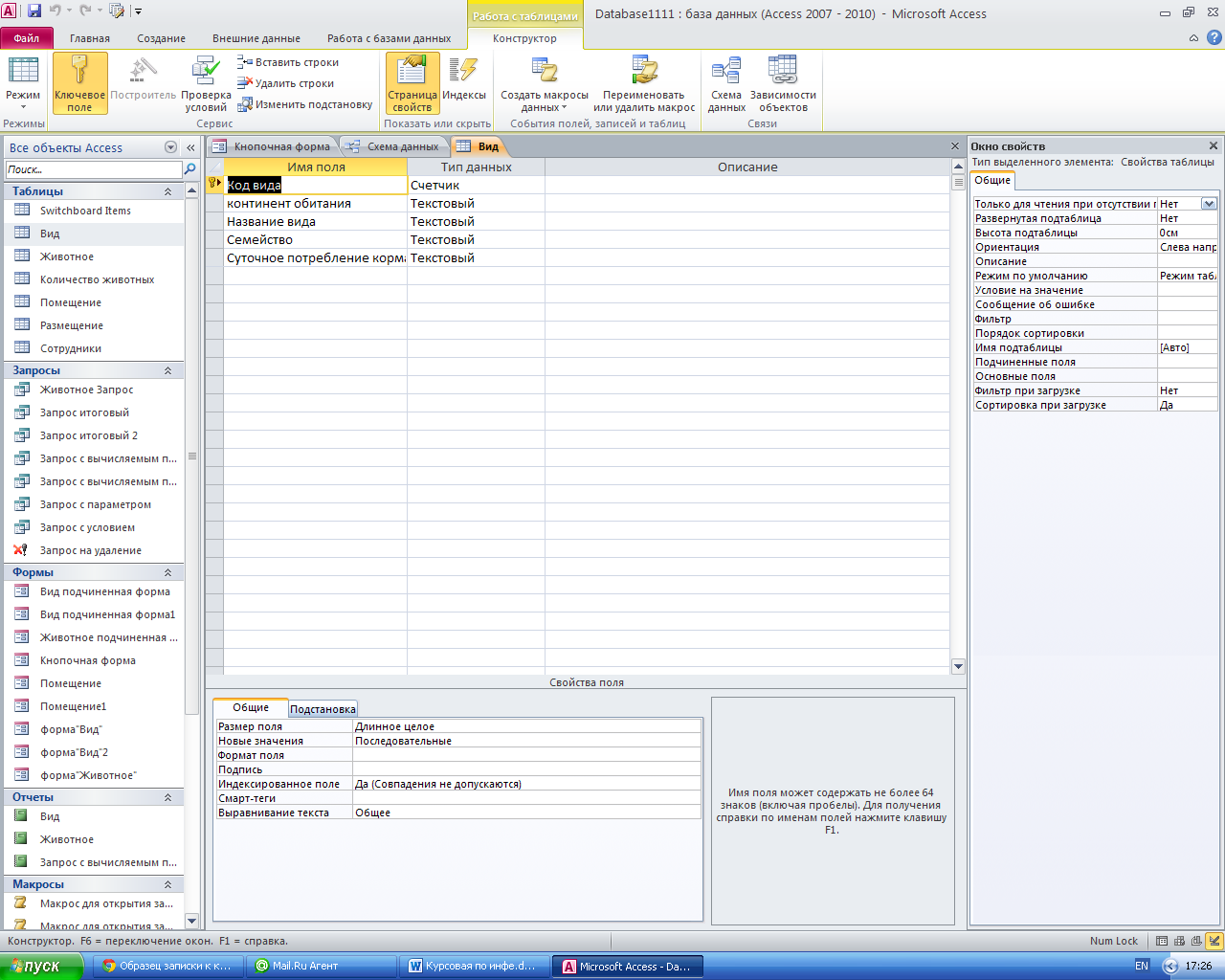Image resolution: width=1225 pixels, height=980 pixels.
Task: Open the Курсовая по инфе Word taskbar item
Action: [474, 966]
